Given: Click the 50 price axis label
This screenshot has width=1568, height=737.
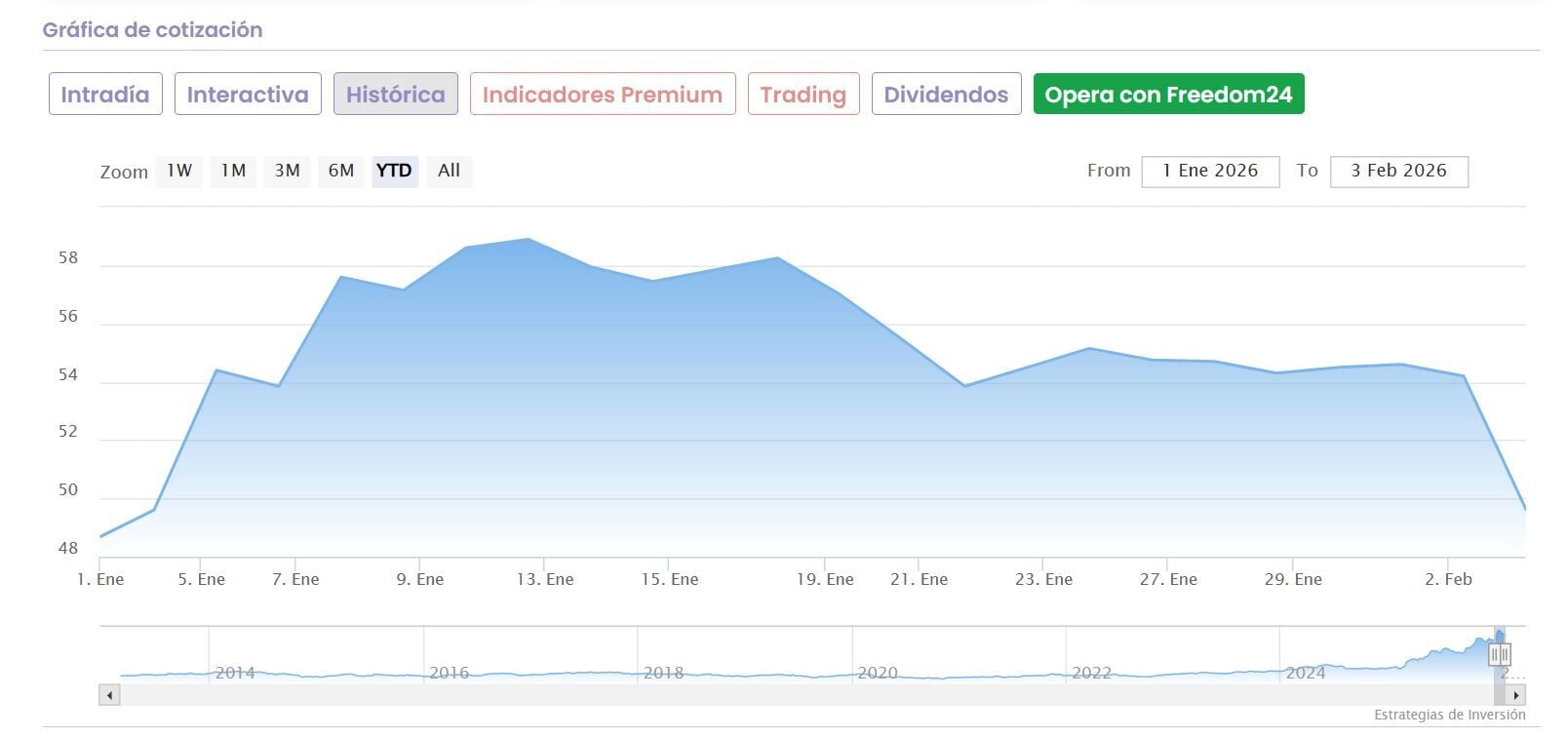Looking at the screenshot, I should [x=68, y=489].
